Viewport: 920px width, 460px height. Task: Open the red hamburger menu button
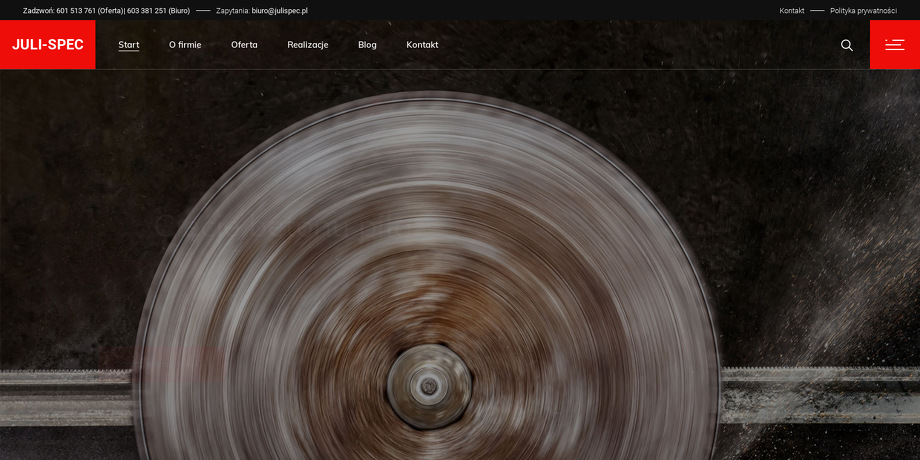(895, 45)
